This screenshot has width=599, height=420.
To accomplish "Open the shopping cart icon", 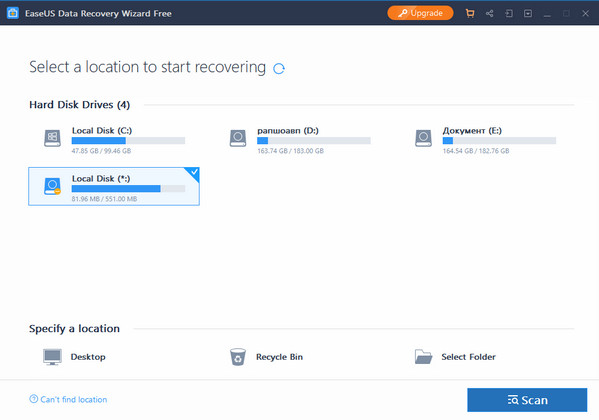I will pyautogui.click(x=470, y=14).
